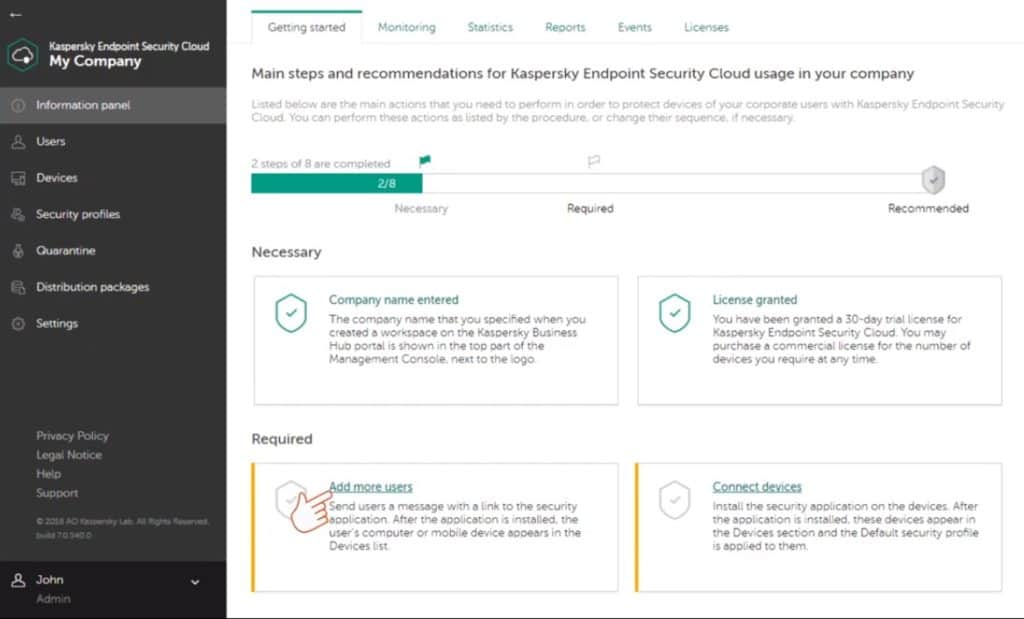Select Information panel in the sidebar
The image size is (1024, 619).
pos(113,105)
